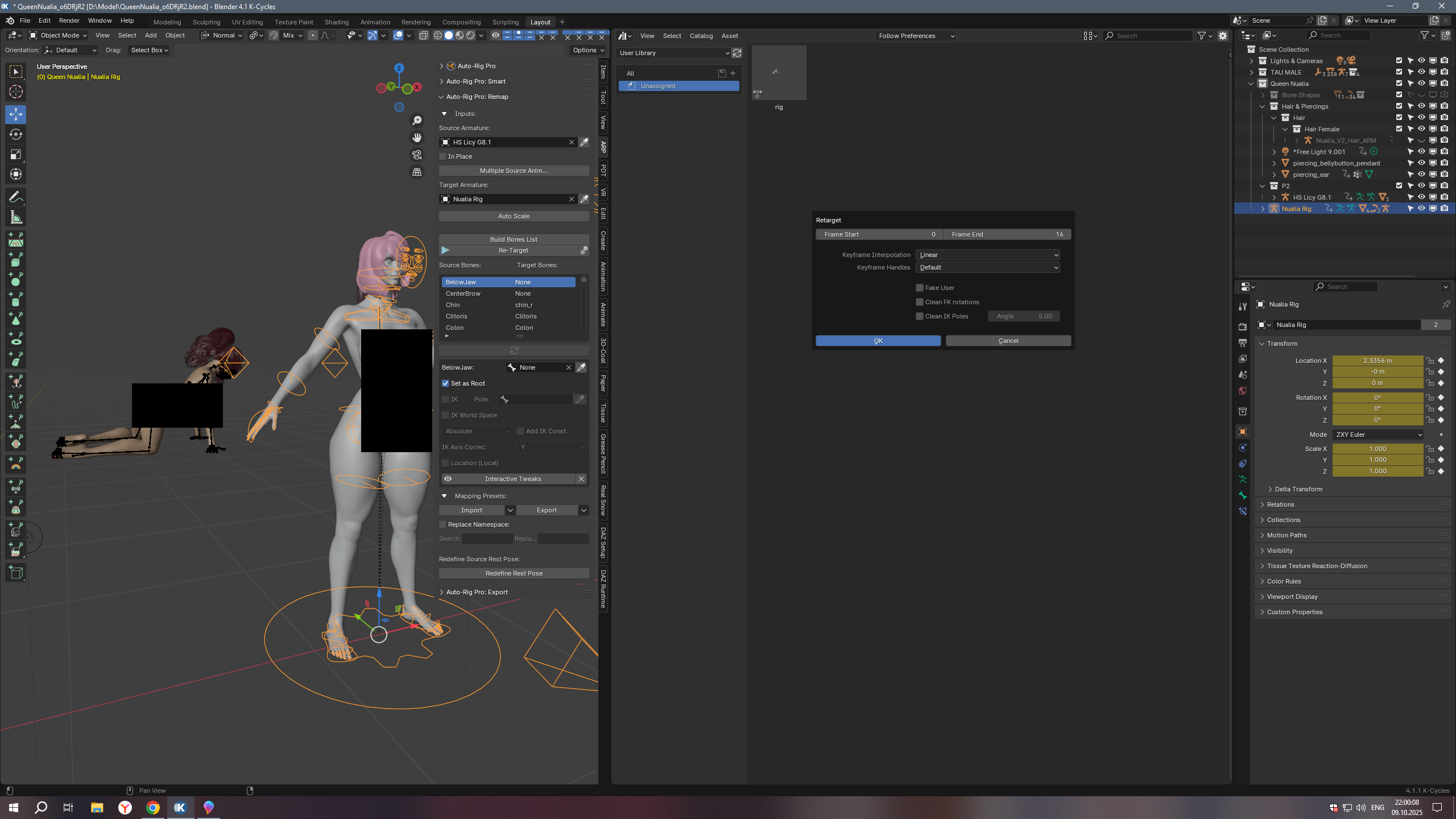Pin the Nualia Rig properties context
1456x819 pixels.
pyautogui.click(x=1446, y=304)
